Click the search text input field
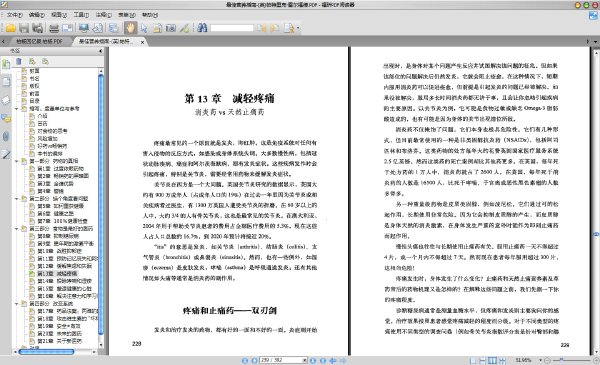600x365 pixels. [x=232, y=28]
